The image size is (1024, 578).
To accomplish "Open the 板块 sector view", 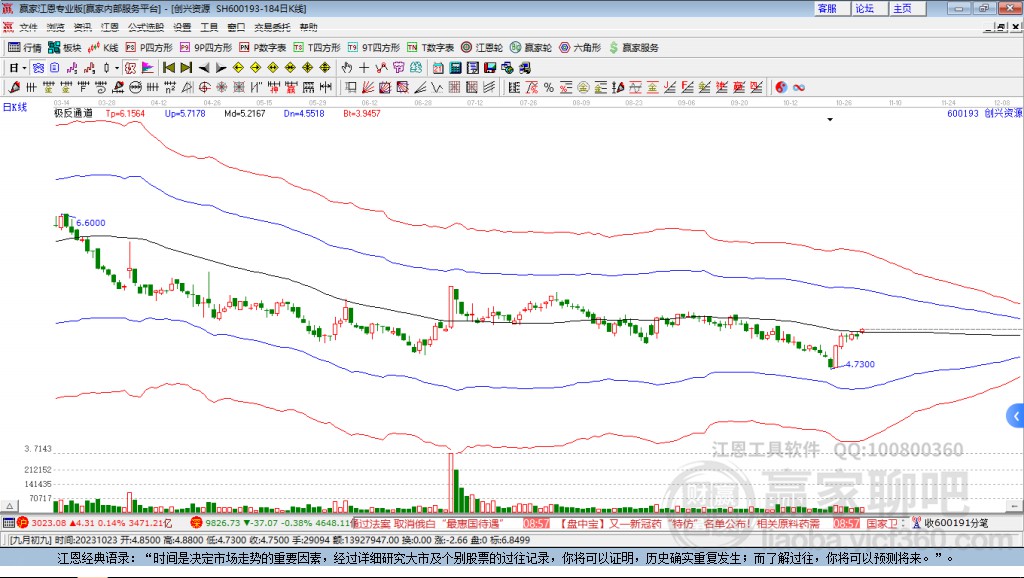I will pos(64,48).
